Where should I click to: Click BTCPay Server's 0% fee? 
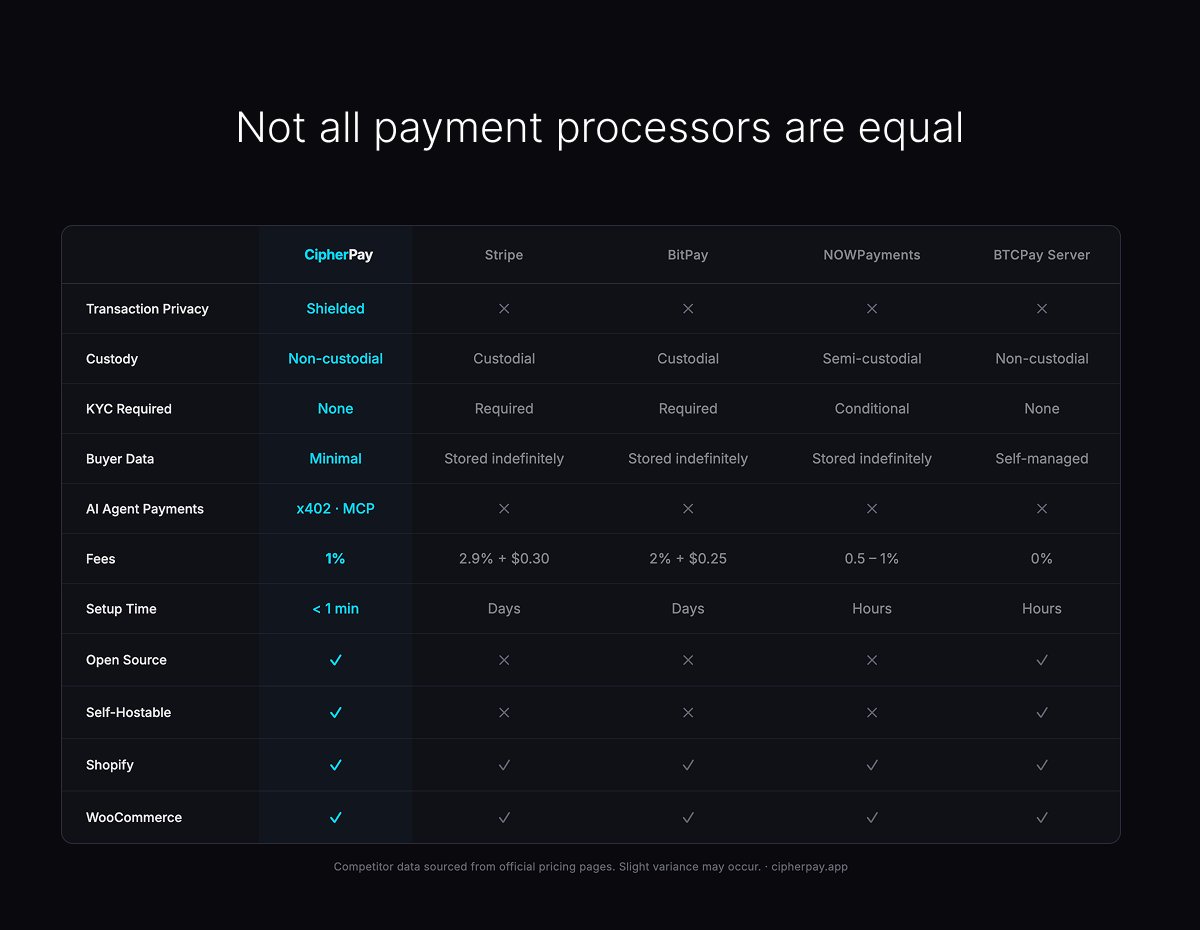(1042, 559)
